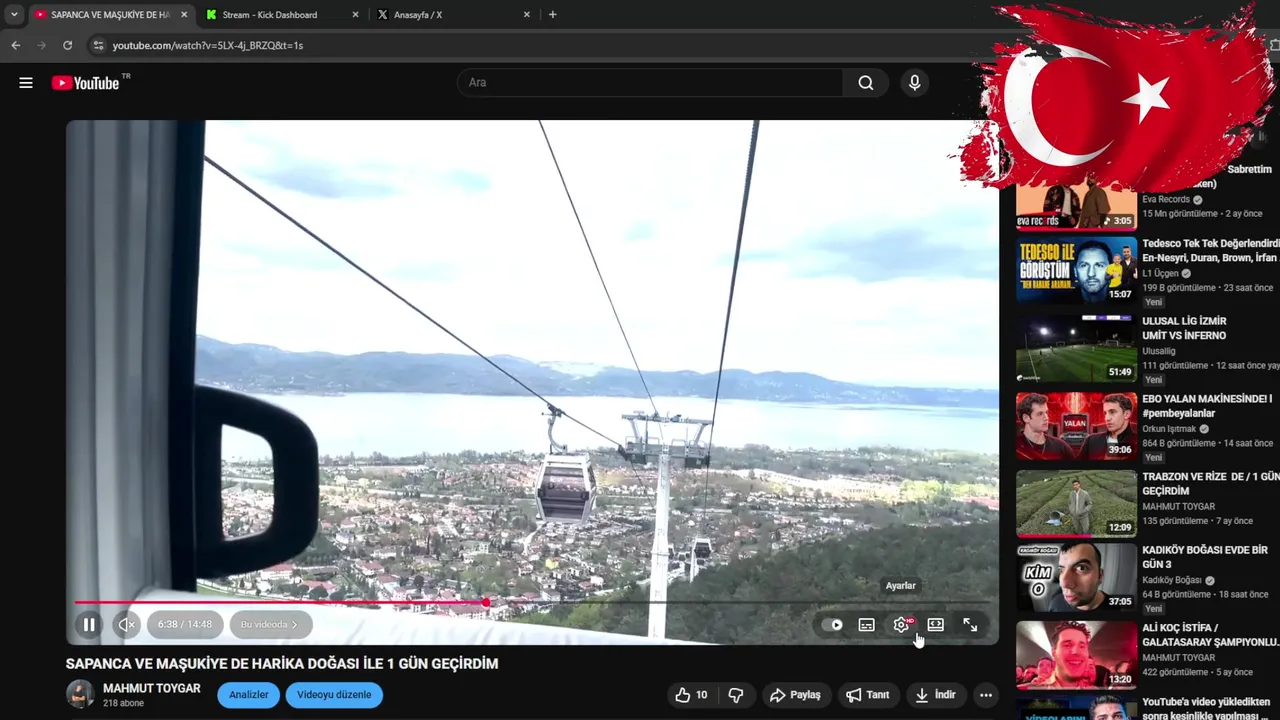Open more actions three-dot menu
This screenshot has height=720, width=1280.
tap(986, 695)
